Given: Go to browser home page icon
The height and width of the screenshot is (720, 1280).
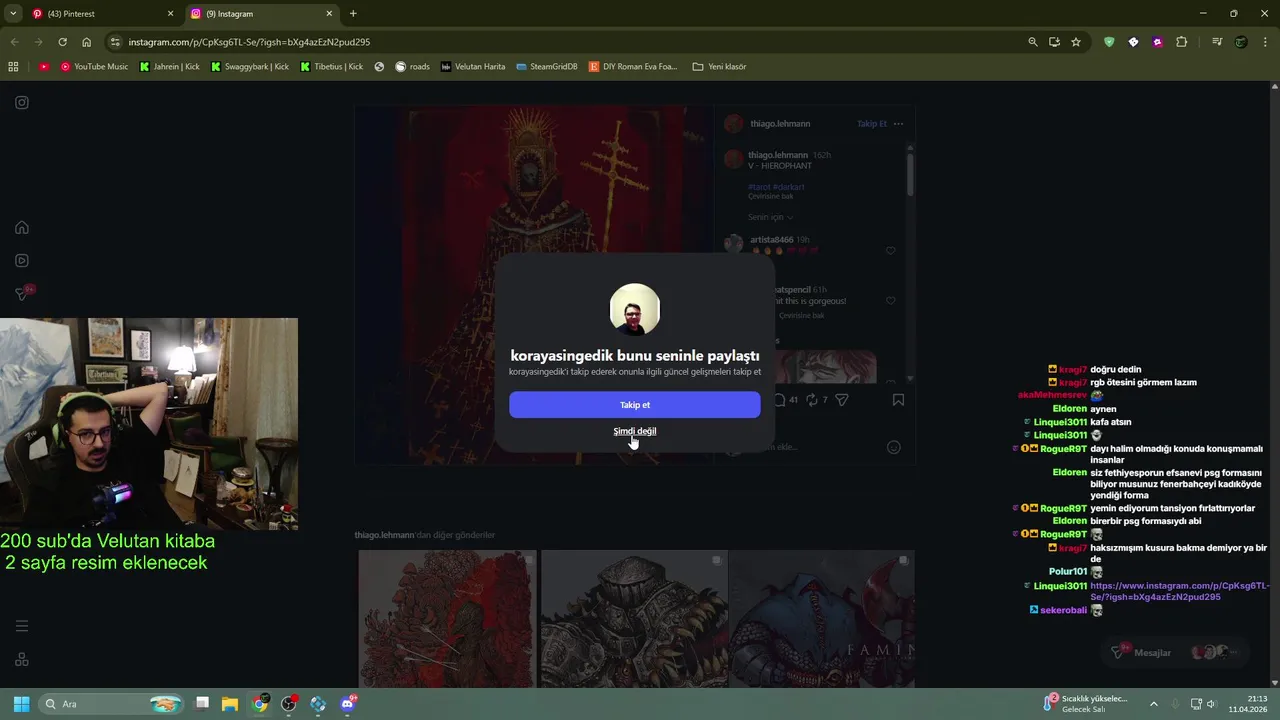Looking at the screenshot, I should pyautogui.click(x=86, y=42).
